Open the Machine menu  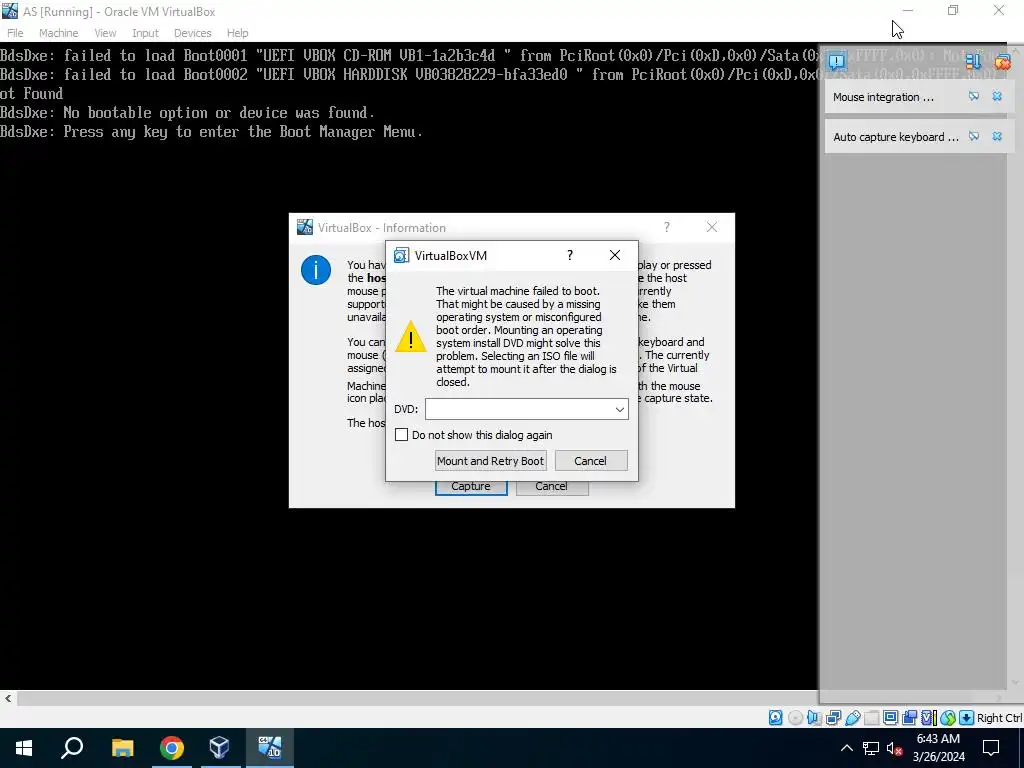58,33
